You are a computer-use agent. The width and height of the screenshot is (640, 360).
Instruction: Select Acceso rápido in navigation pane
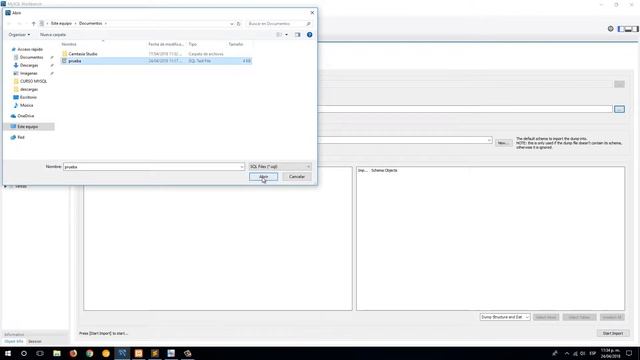click(30, 49)
